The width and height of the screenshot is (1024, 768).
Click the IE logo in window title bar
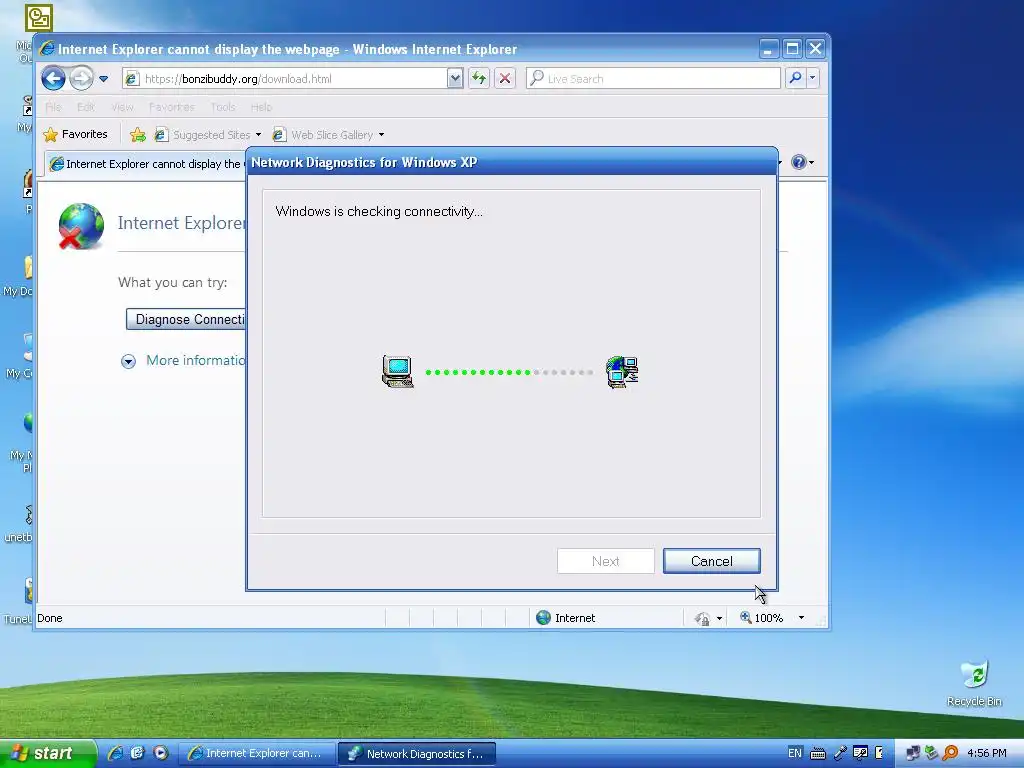[47, 49]
